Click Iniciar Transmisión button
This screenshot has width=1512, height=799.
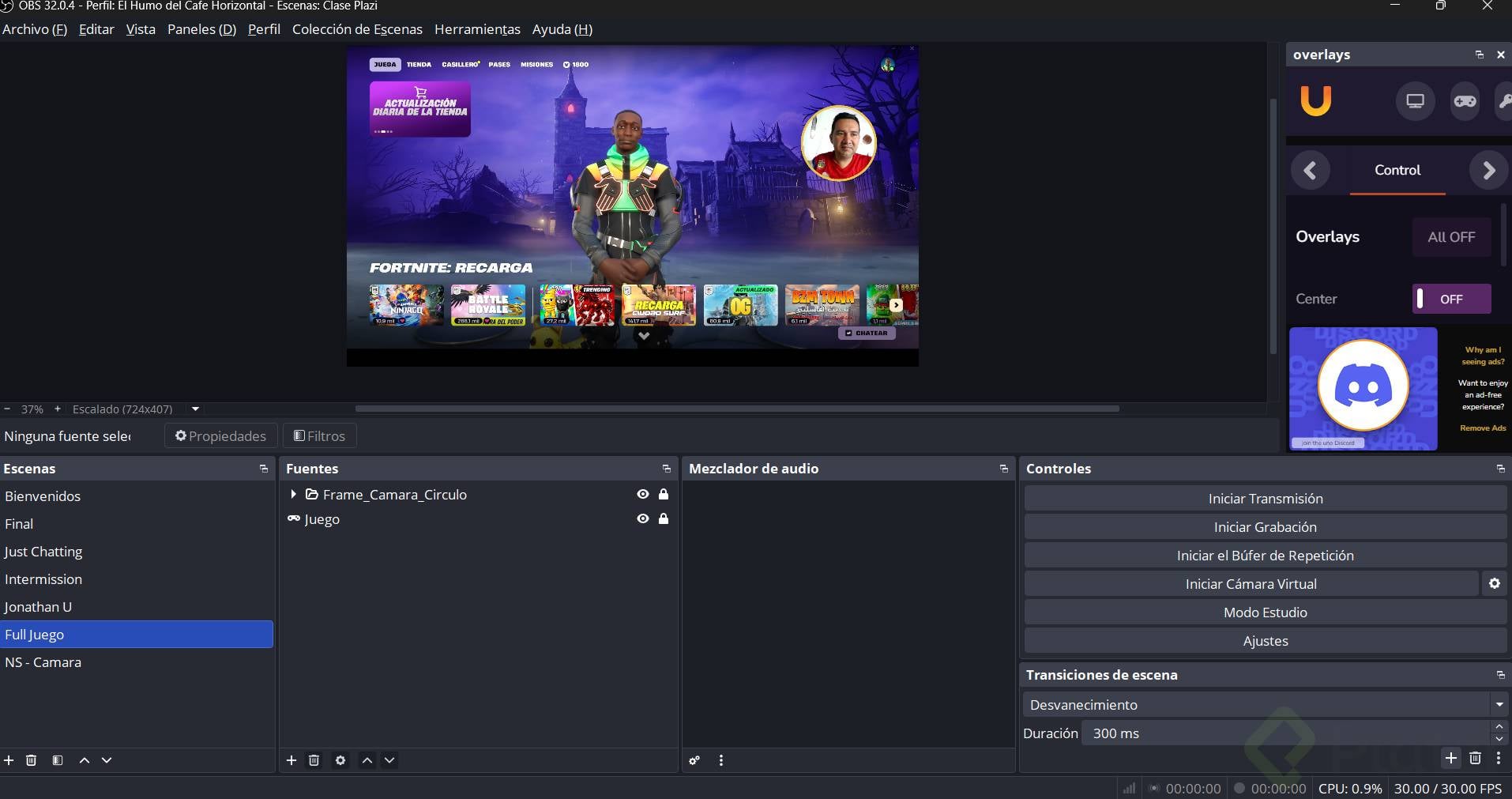[1266, 499]
